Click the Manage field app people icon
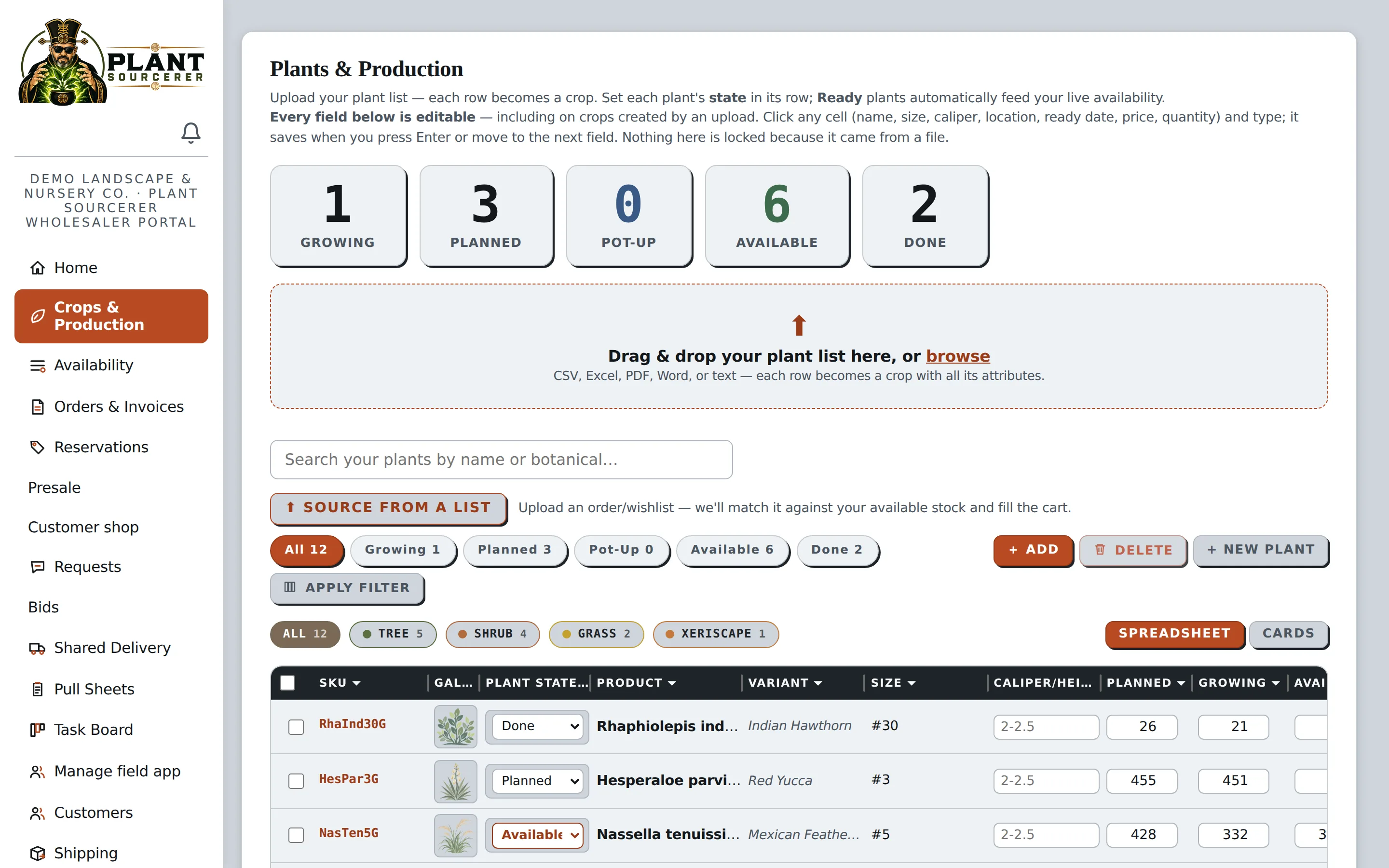Image resolution: width=1389 pixels, height=868 pixels. [37, 772]
